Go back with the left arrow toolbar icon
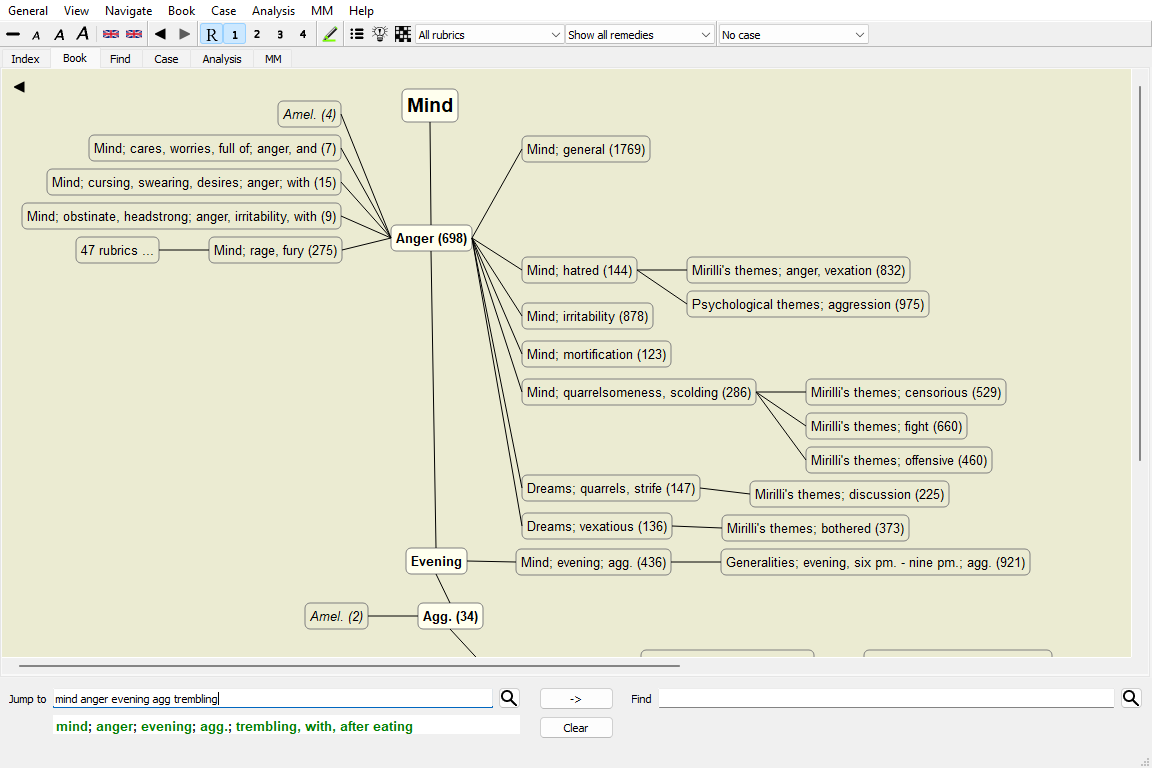The height and width of the screenshot is (768, 1152). click(160, 34)
